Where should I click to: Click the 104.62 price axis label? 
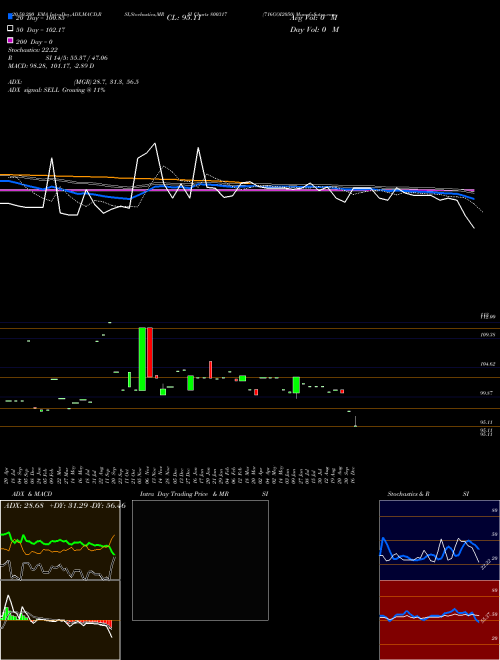click(x=488, y=364)
